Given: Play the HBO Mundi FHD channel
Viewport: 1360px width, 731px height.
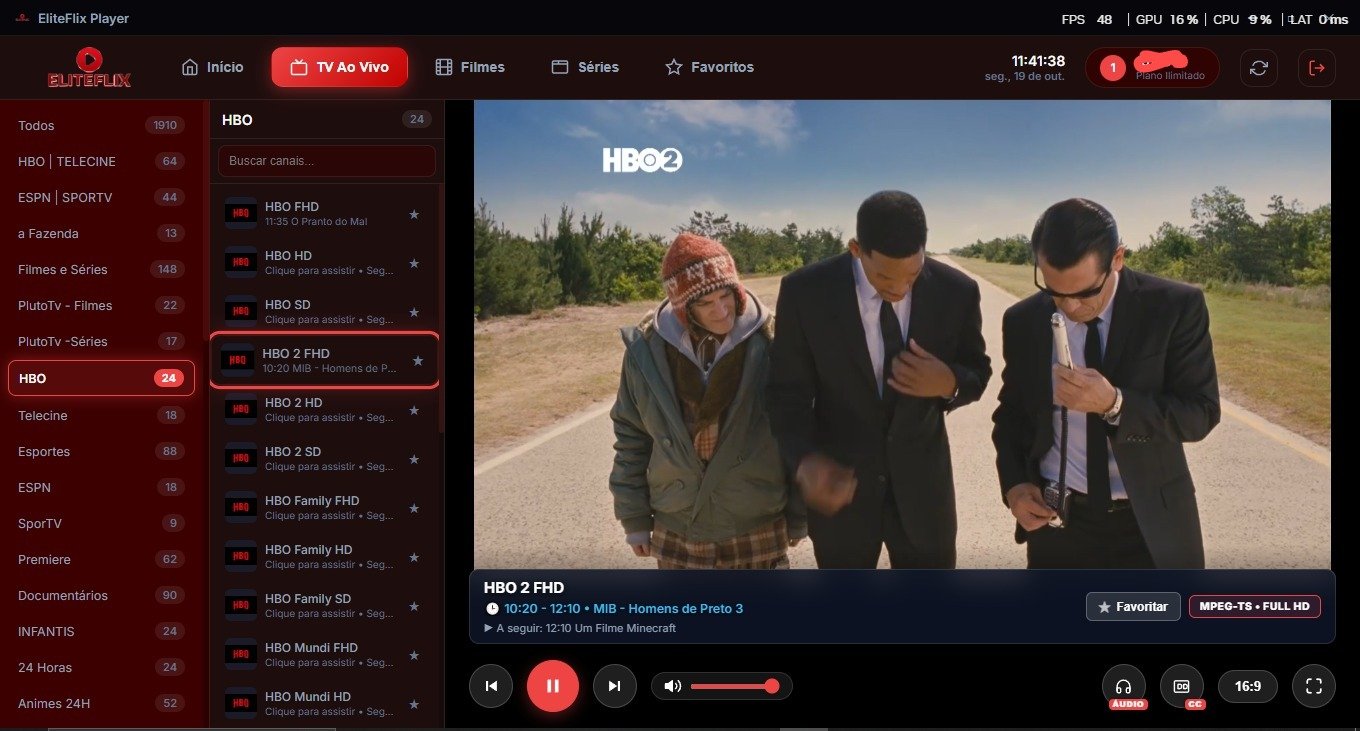Looking at the screenshot, I should (325, 655).
